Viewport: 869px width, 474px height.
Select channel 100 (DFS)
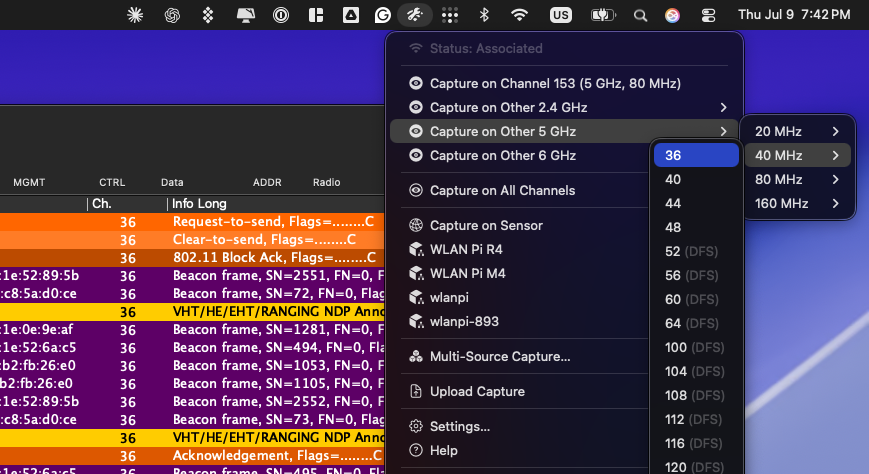tap(696, 348)
